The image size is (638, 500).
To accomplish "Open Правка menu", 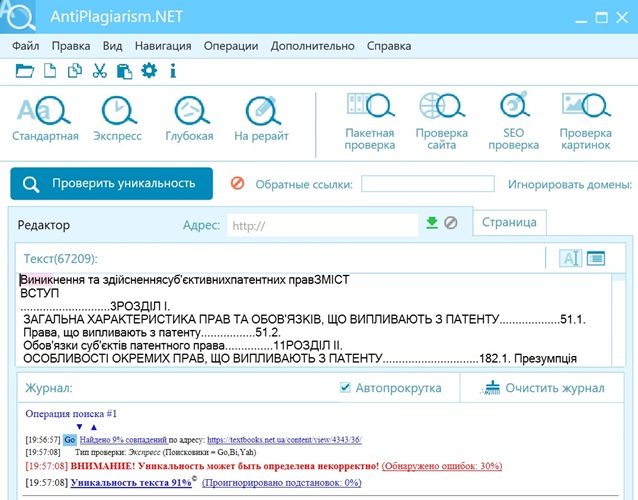I will tap(71, 46).
